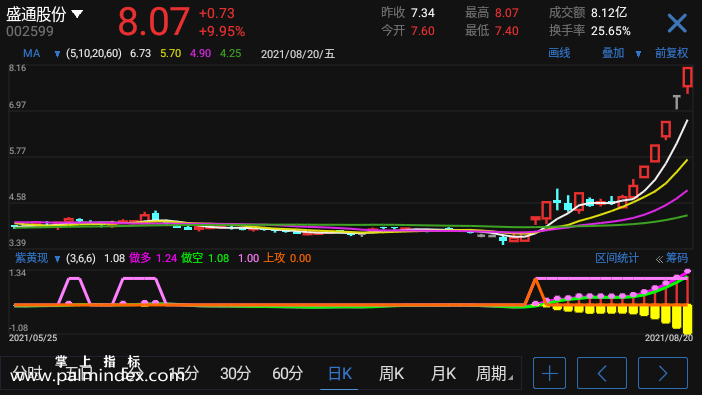
Task: Tap the MA parameters (5,10,20,60)
Action: click(94, 54)
